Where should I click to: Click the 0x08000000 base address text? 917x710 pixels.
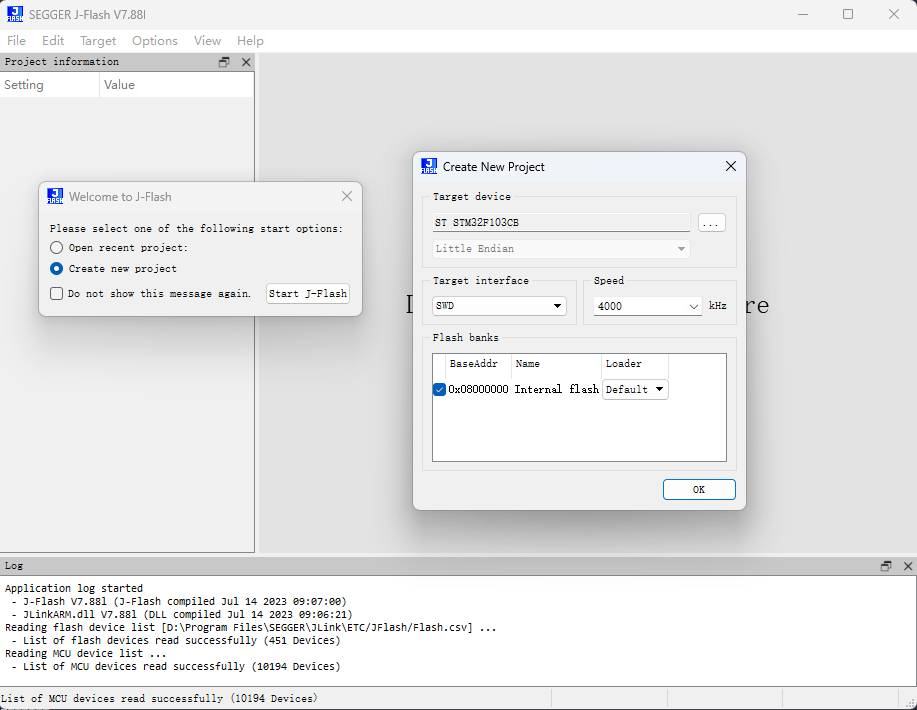[478, 390]
